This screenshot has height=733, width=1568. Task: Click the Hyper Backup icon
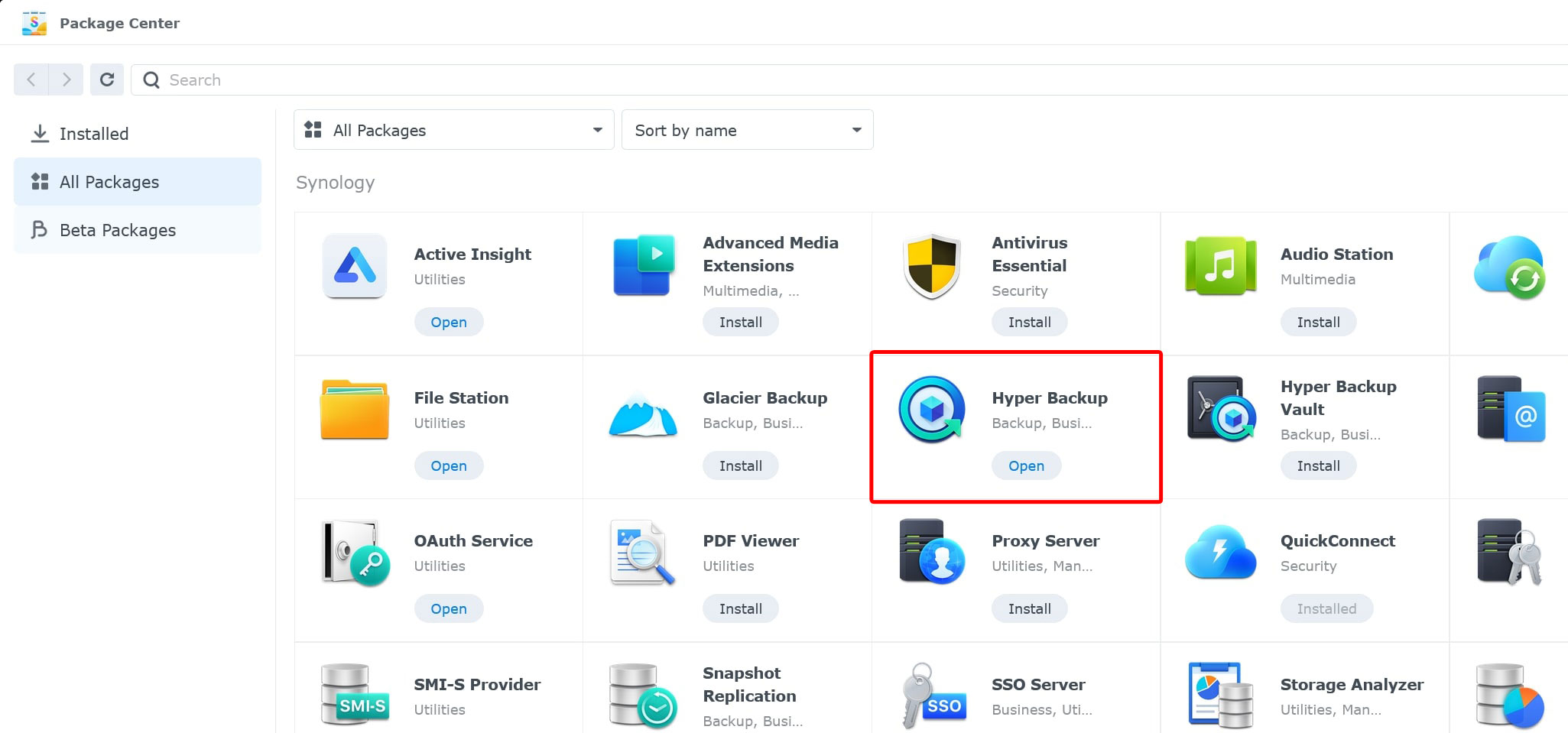pyautogui.click(x=932, y=410)
